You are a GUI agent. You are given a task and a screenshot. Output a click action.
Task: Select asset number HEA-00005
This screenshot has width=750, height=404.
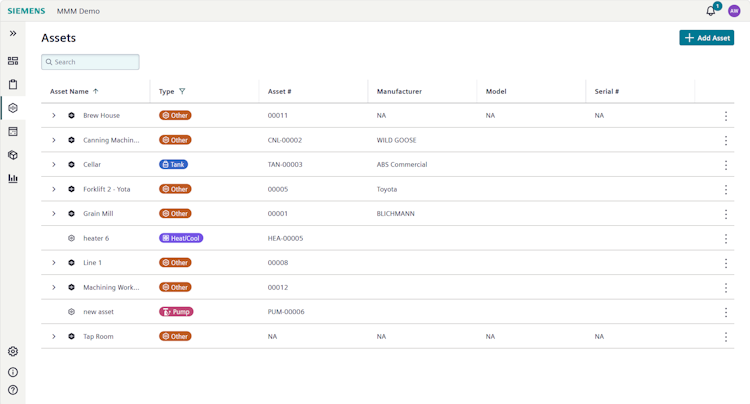coord(286,238)
